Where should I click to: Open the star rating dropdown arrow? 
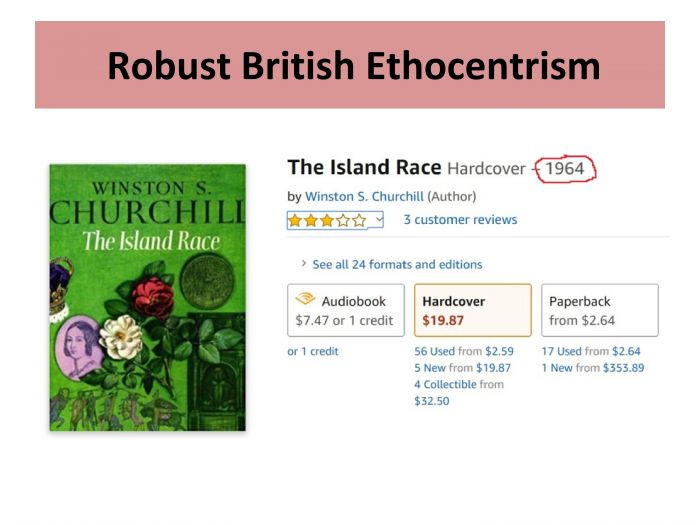379,219
